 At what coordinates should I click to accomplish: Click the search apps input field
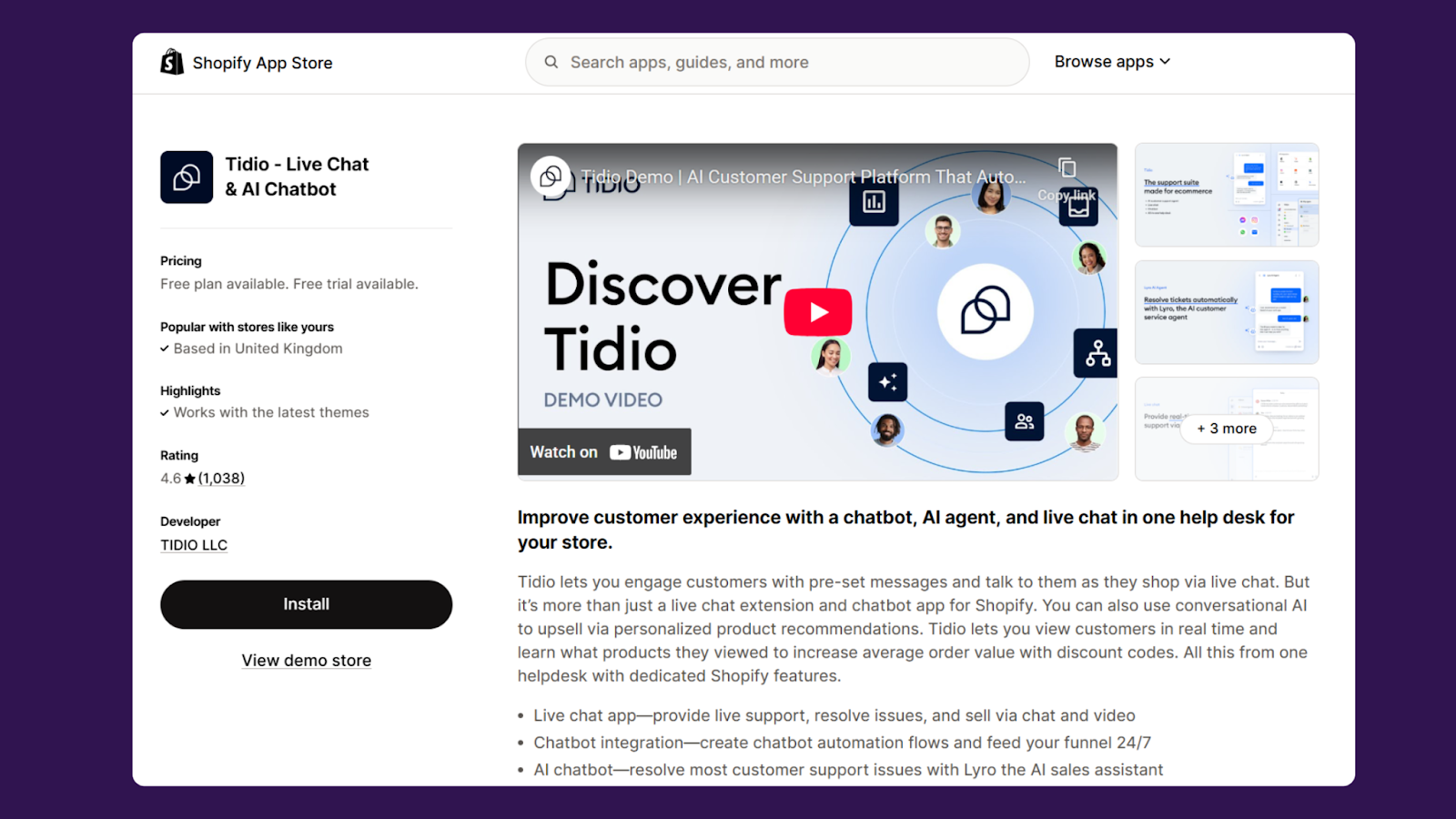[778, 62]
